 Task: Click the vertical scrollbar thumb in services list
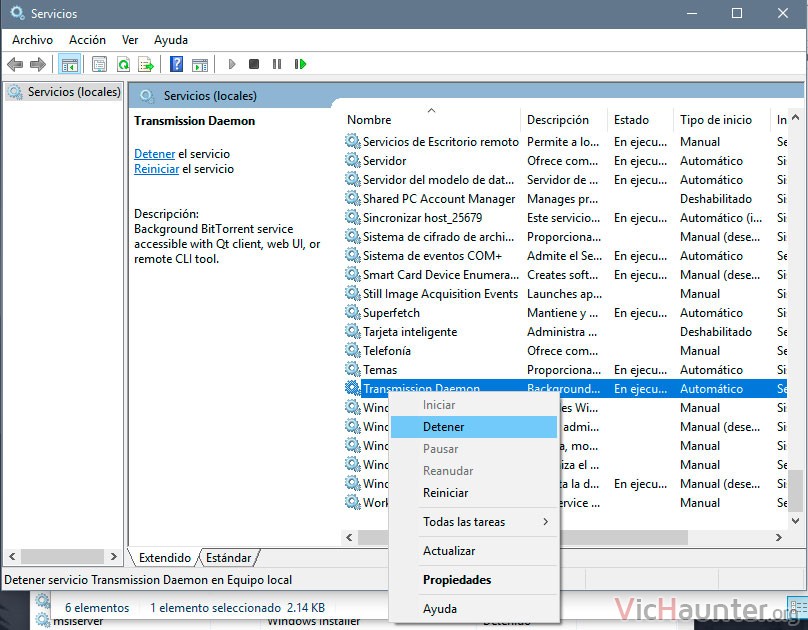tap(796, 489)
